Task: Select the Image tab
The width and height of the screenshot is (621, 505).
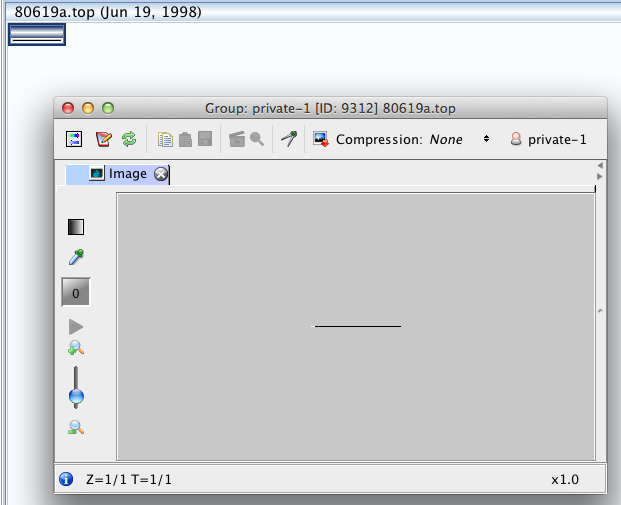Action: 117,174
